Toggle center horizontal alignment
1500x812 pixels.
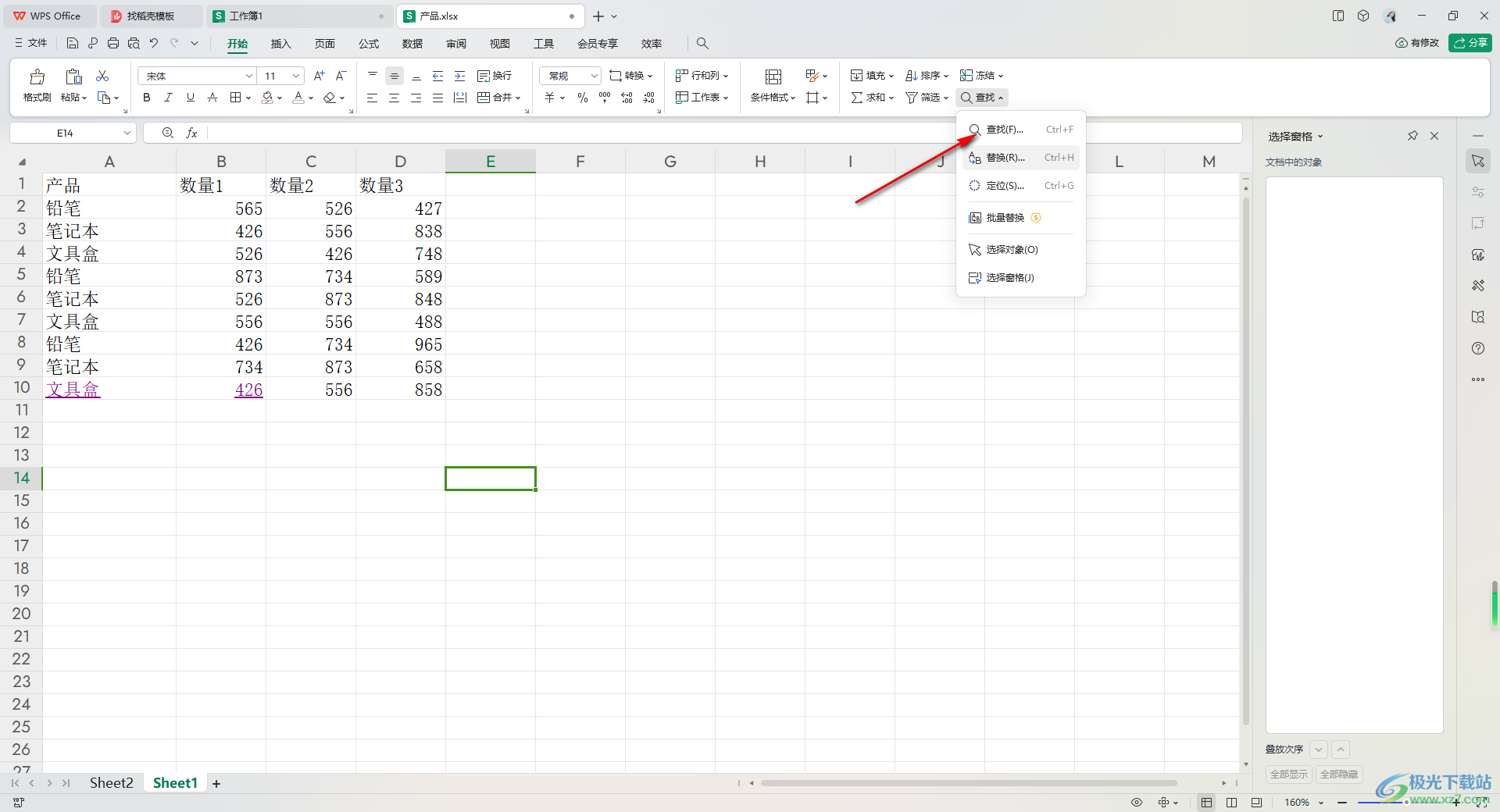(x=395, y=98)
